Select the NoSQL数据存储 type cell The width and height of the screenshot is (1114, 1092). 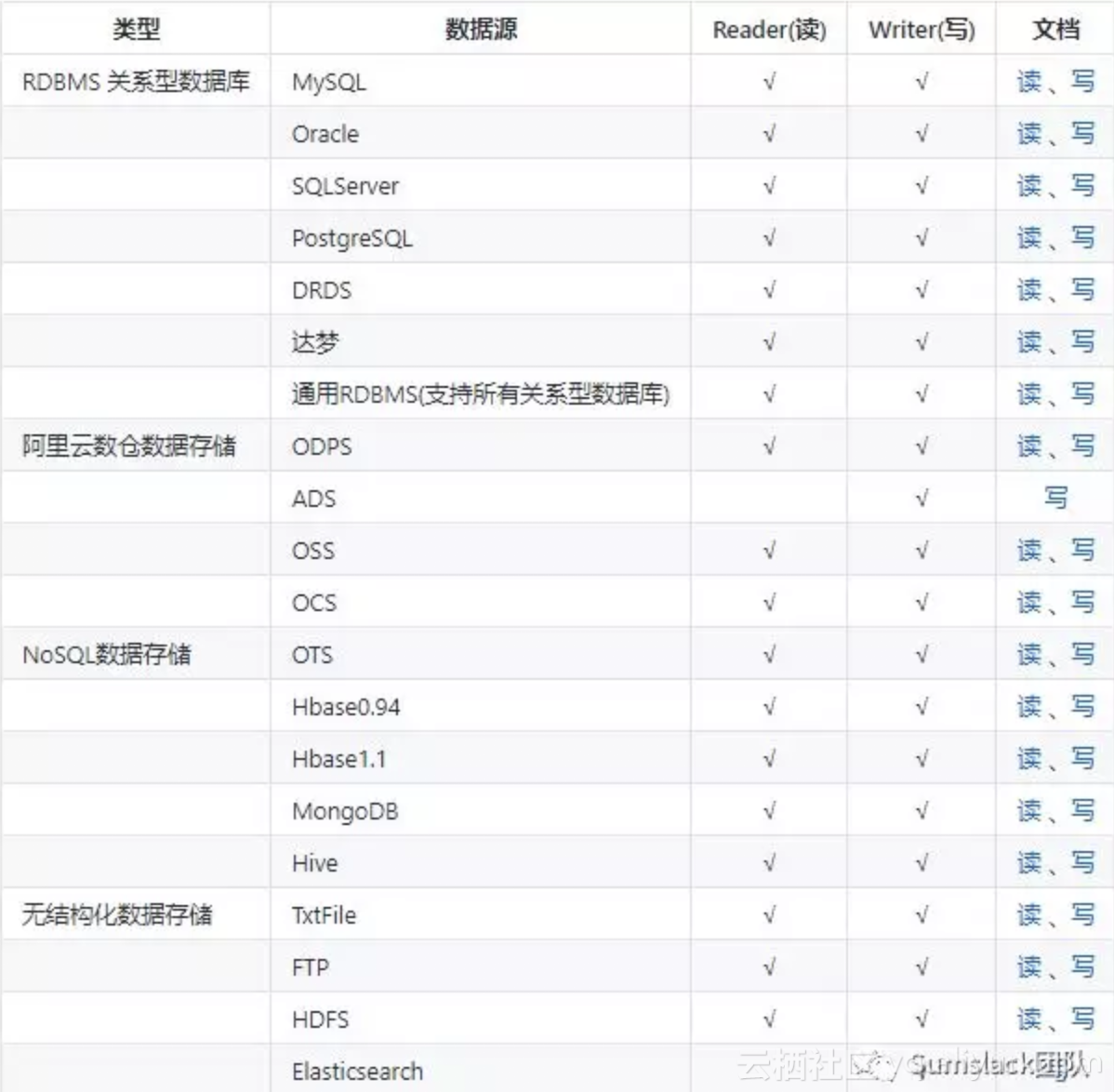pos(136,654)
